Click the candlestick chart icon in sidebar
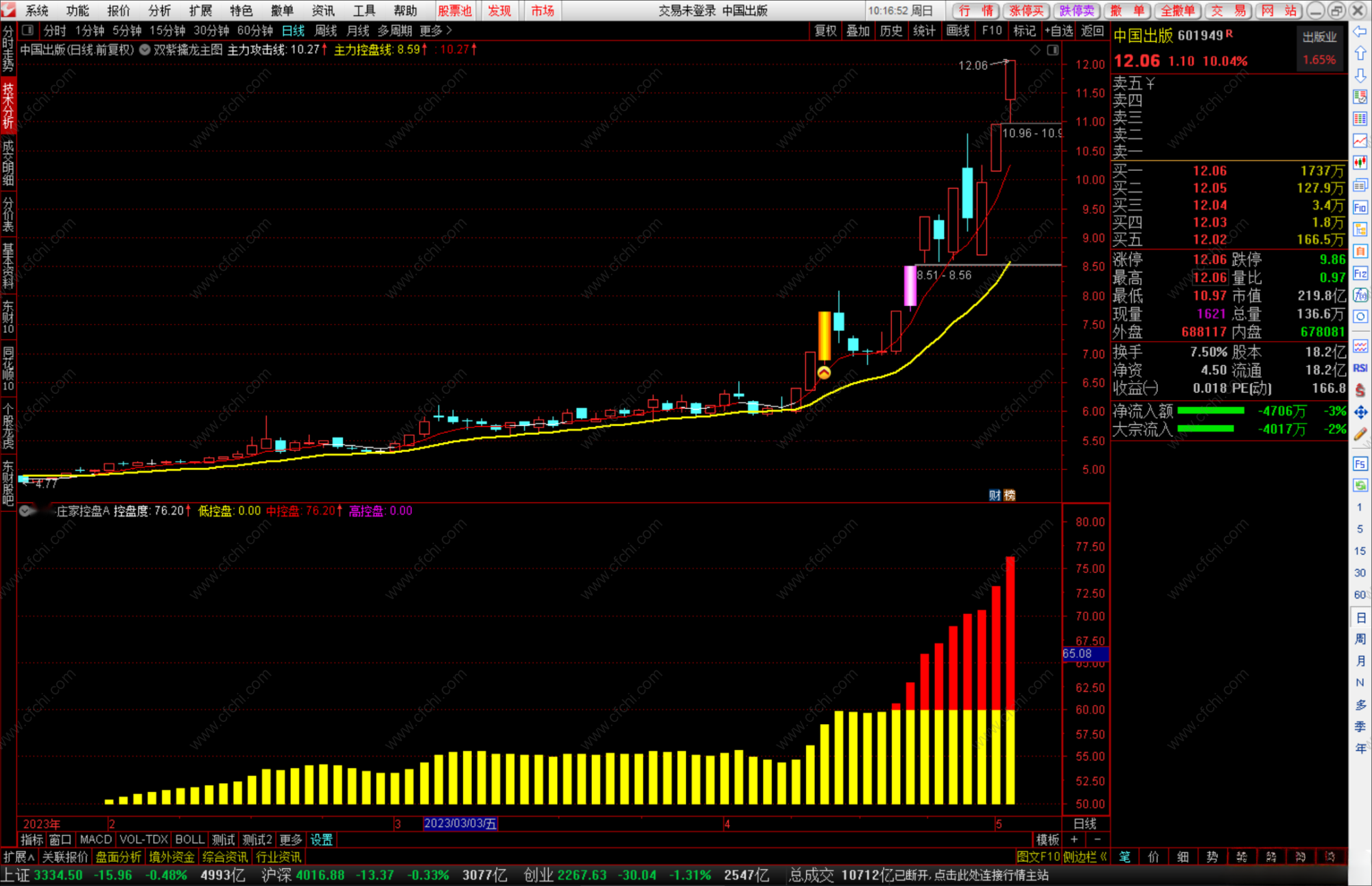This screenshot has height=886, width=1372. point(1360,163)
